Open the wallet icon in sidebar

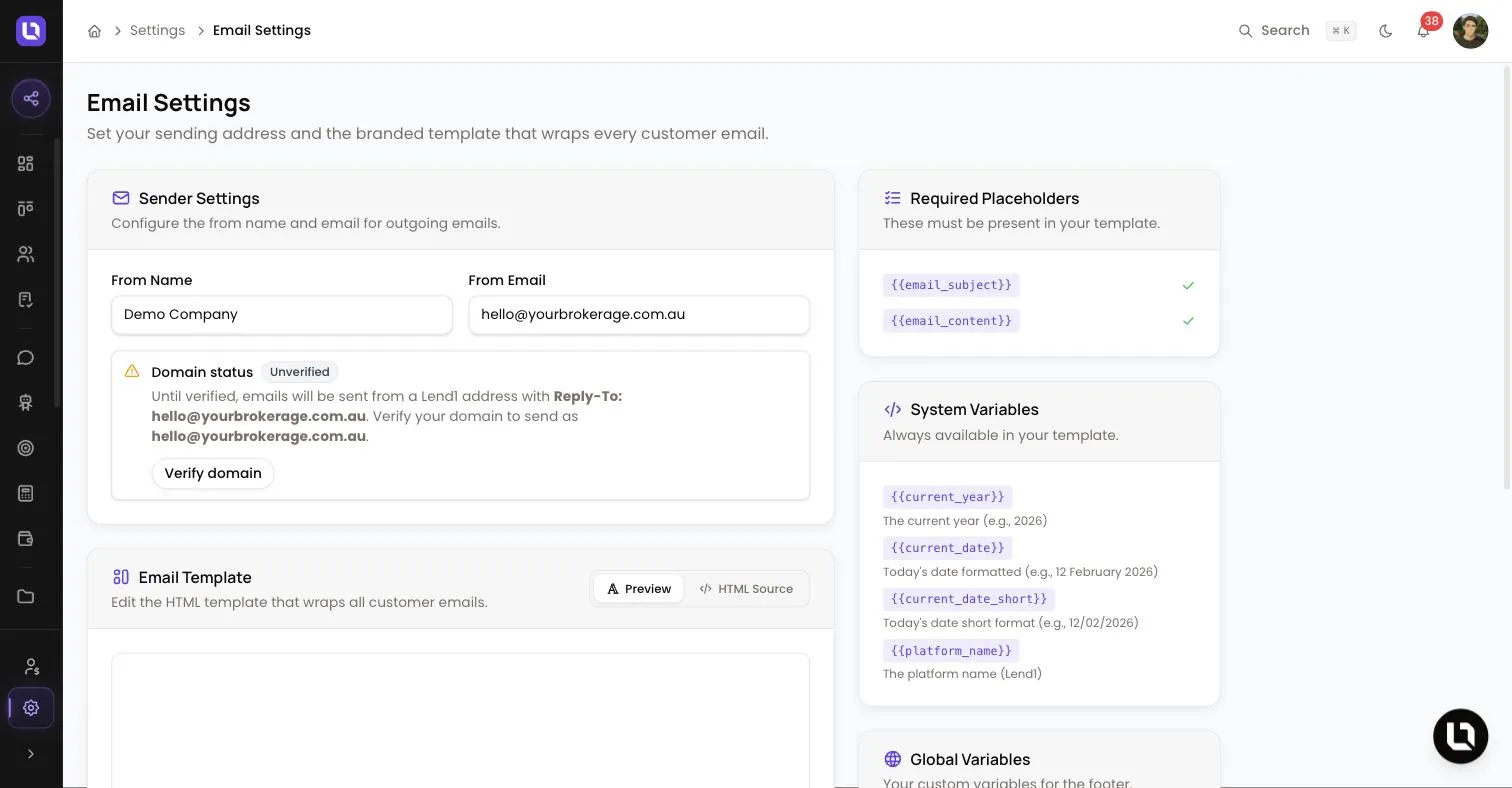point(26,538)
